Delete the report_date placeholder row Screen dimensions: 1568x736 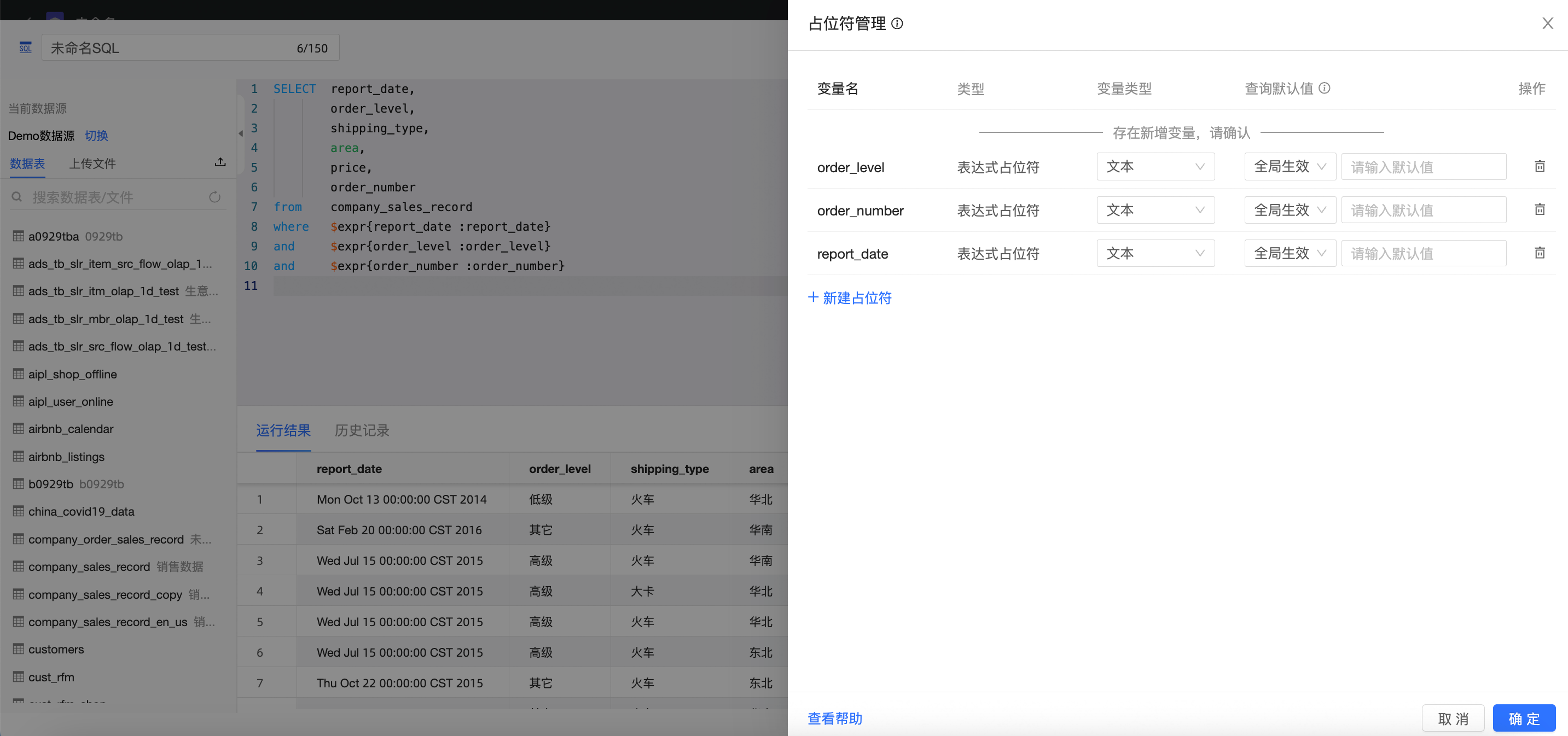1540,253
